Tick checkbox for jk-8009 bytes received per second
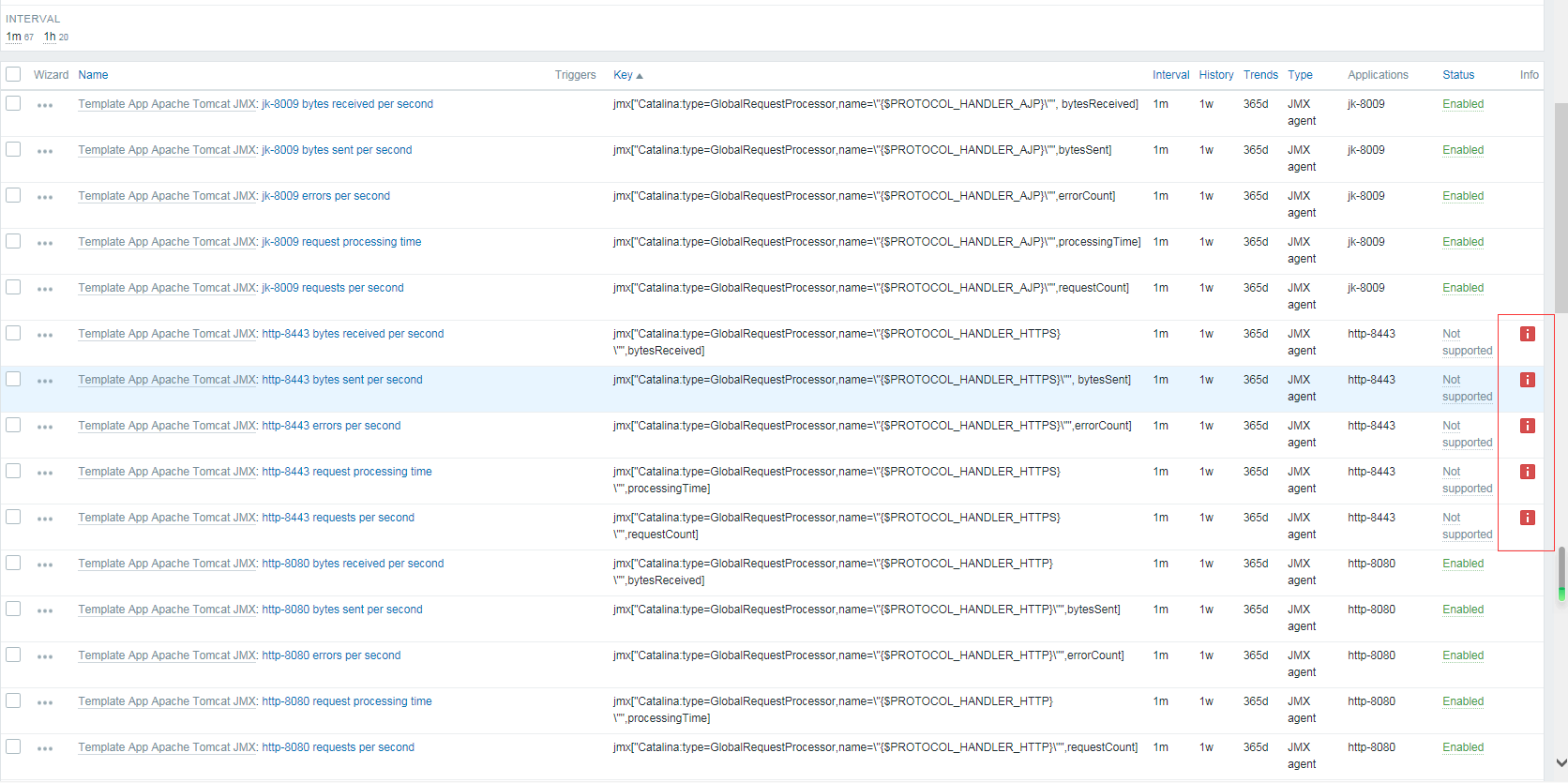 13,103
